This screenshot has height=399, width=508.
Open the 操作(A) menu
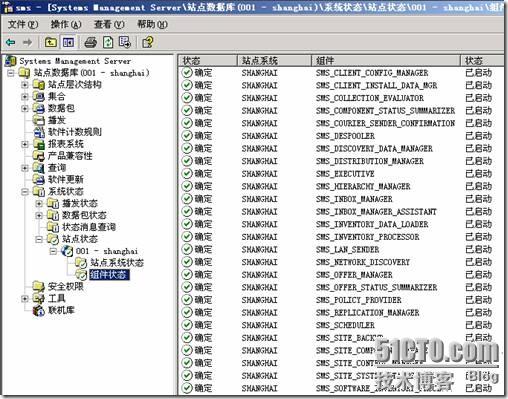[66, 24]
